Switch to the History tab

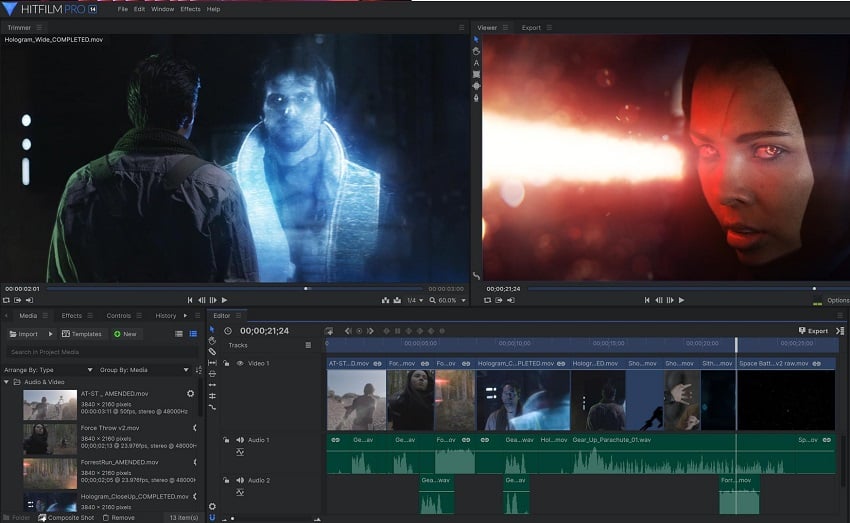pyautogui.click(x=165, y=315)
